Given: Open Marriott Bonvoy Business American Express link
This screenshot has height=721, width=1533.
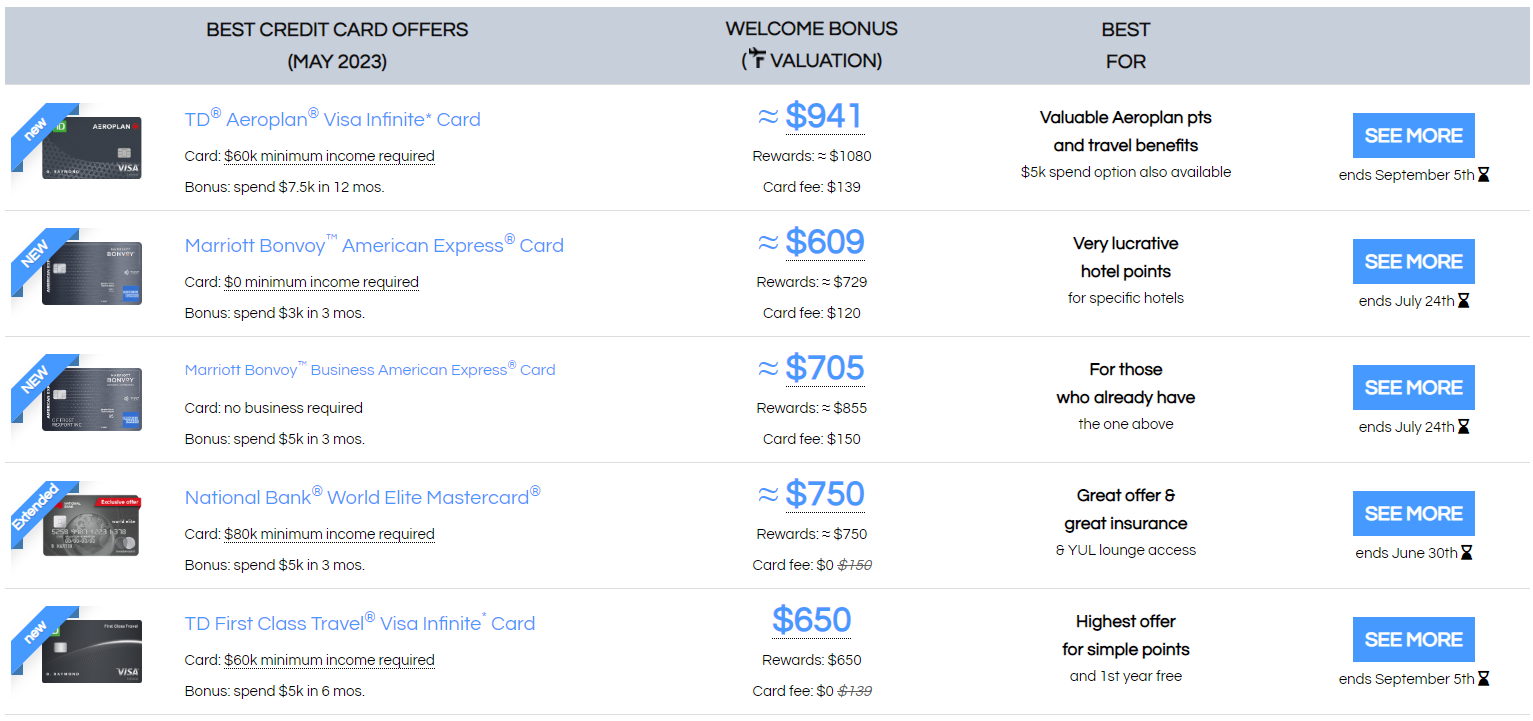Looking at the screenshot, I should point(370,369).
